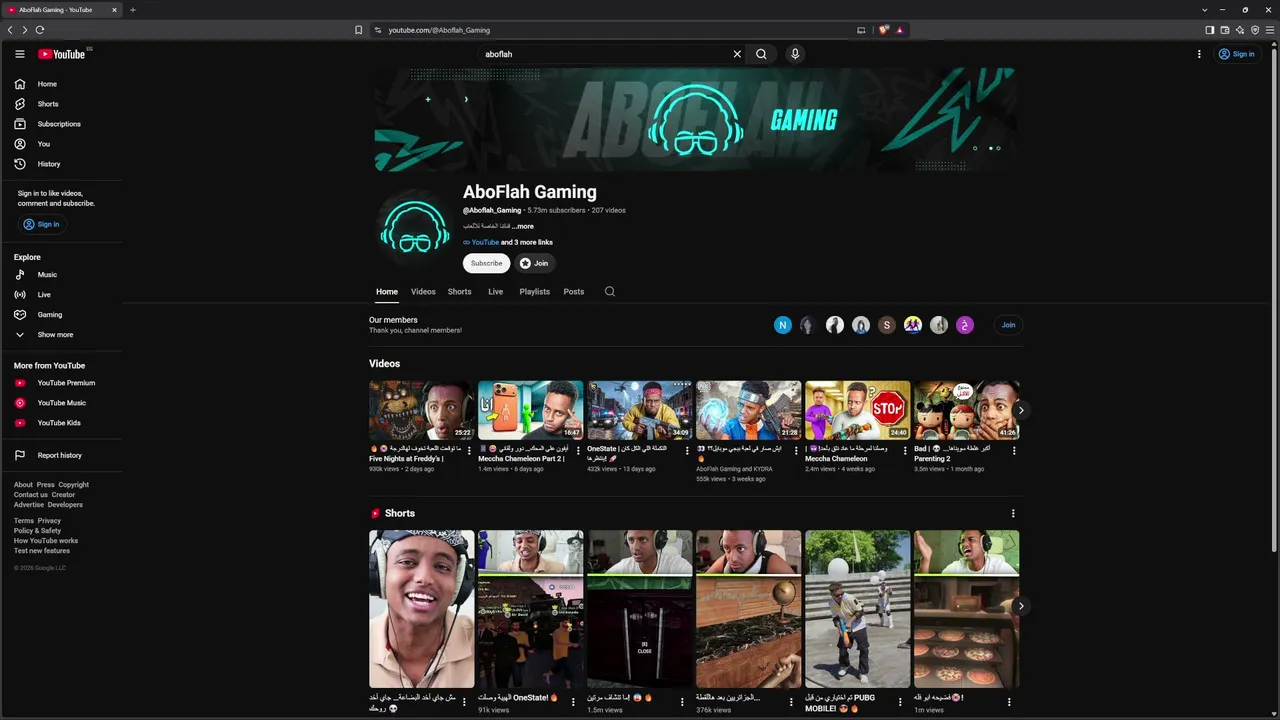Click the browser address bar URL

click(x=439, y=30)
